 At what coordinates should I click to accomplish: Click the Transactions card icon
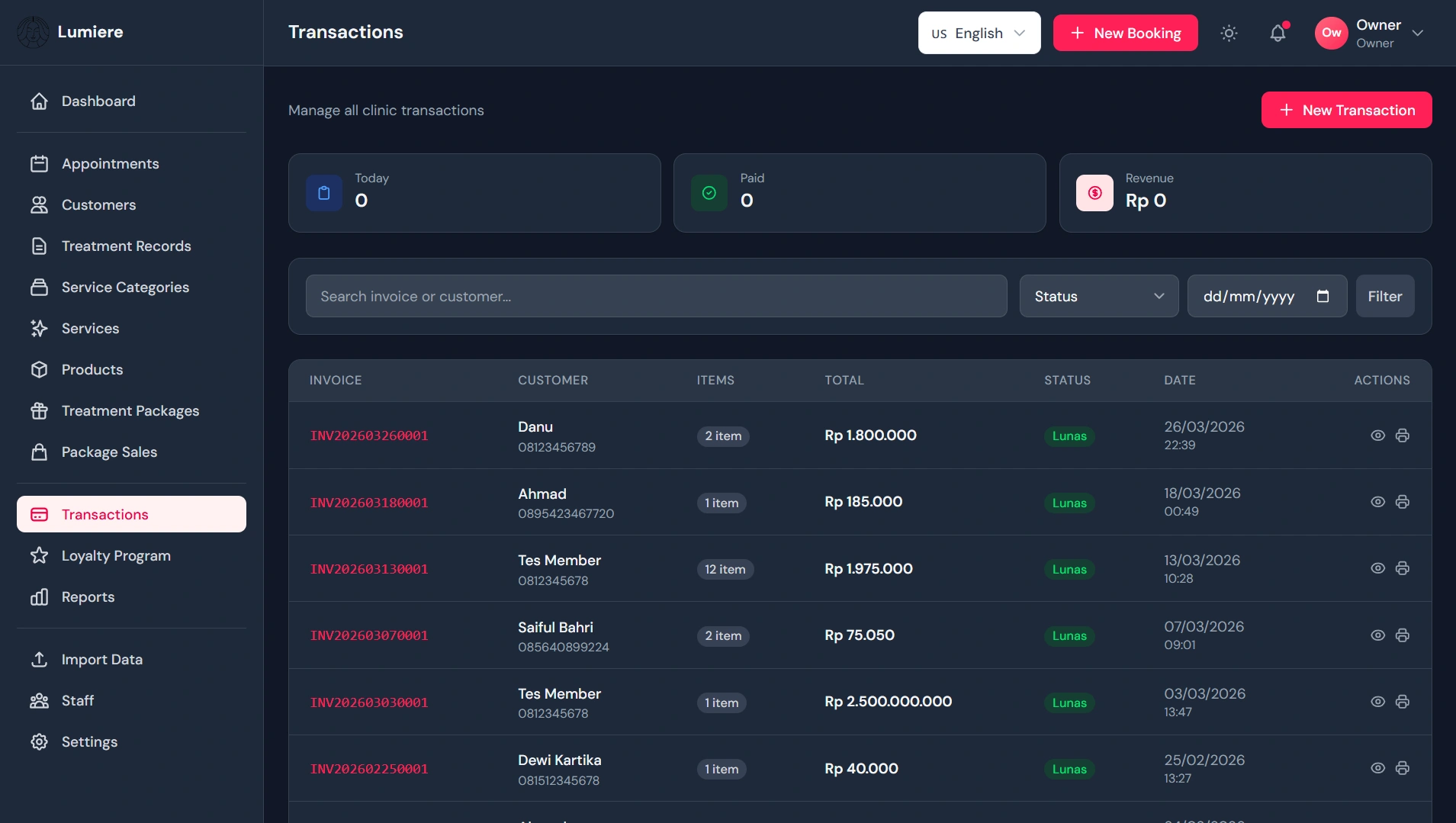point(39,514)
